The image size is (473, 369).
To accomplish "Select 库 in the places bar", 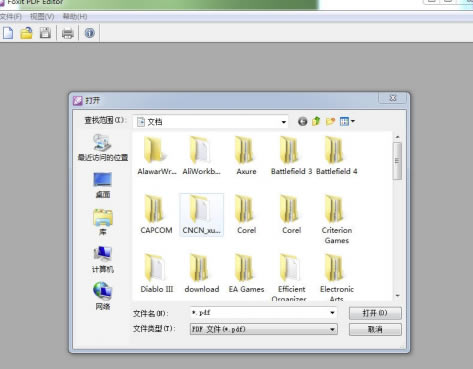I will point(103,222).
